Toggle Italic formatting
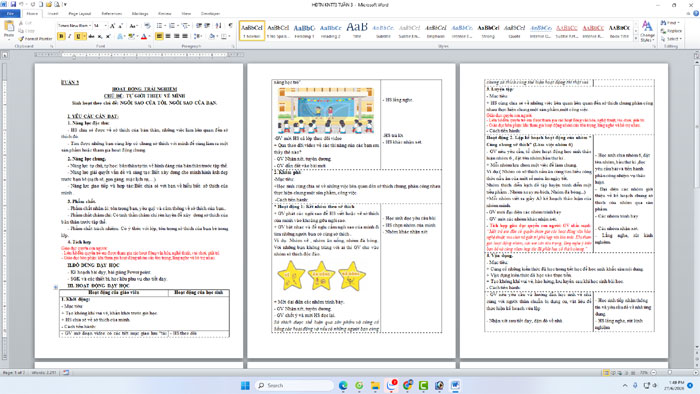The image size is (700, 394). click(x=69, y=36)
